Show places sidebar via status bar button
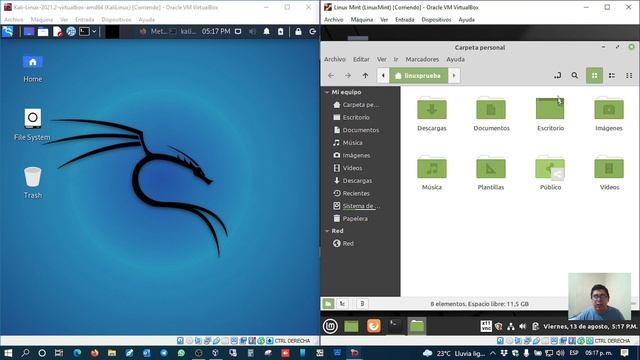 point(328,304)
